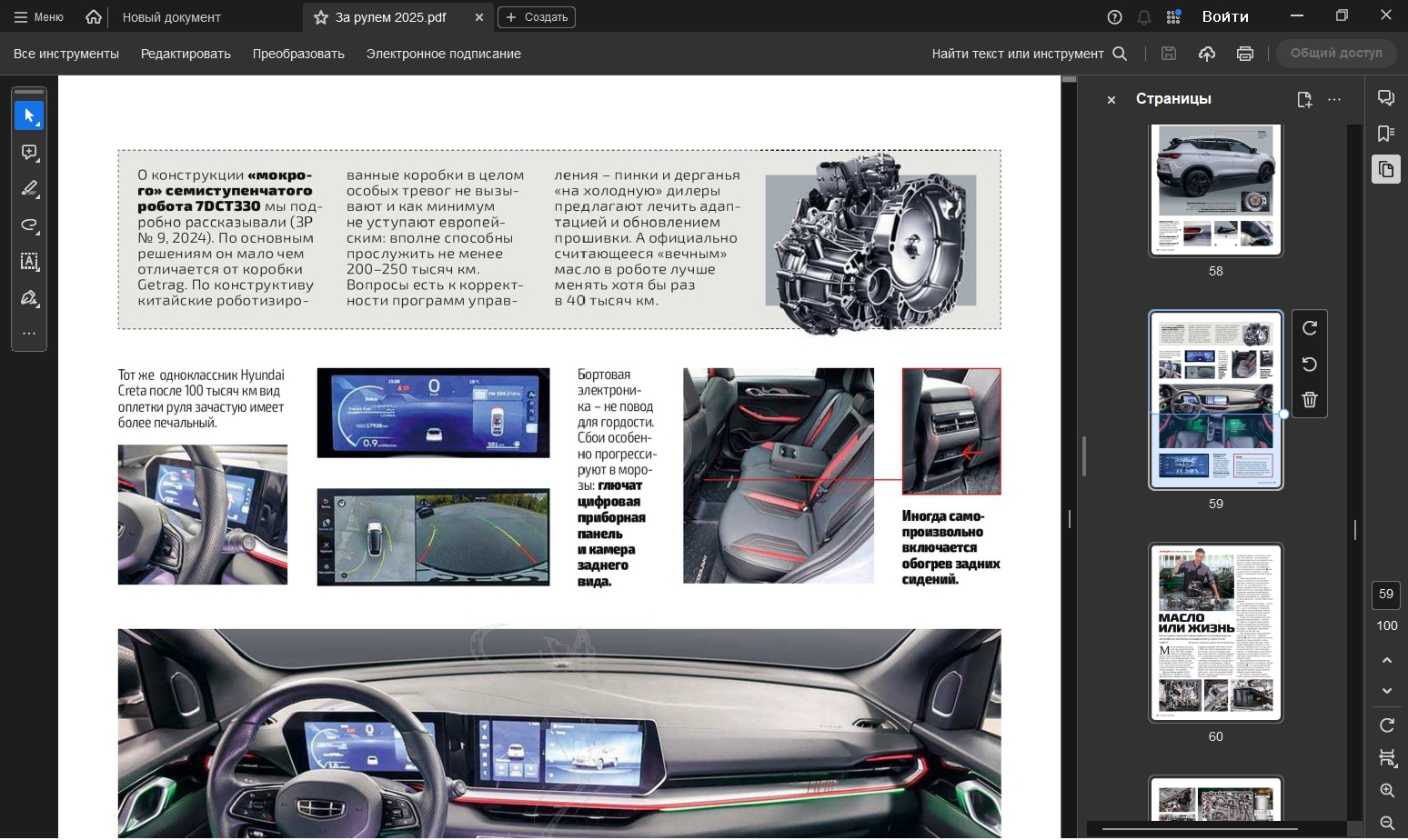Select the signature fill tool

(29, 297)
